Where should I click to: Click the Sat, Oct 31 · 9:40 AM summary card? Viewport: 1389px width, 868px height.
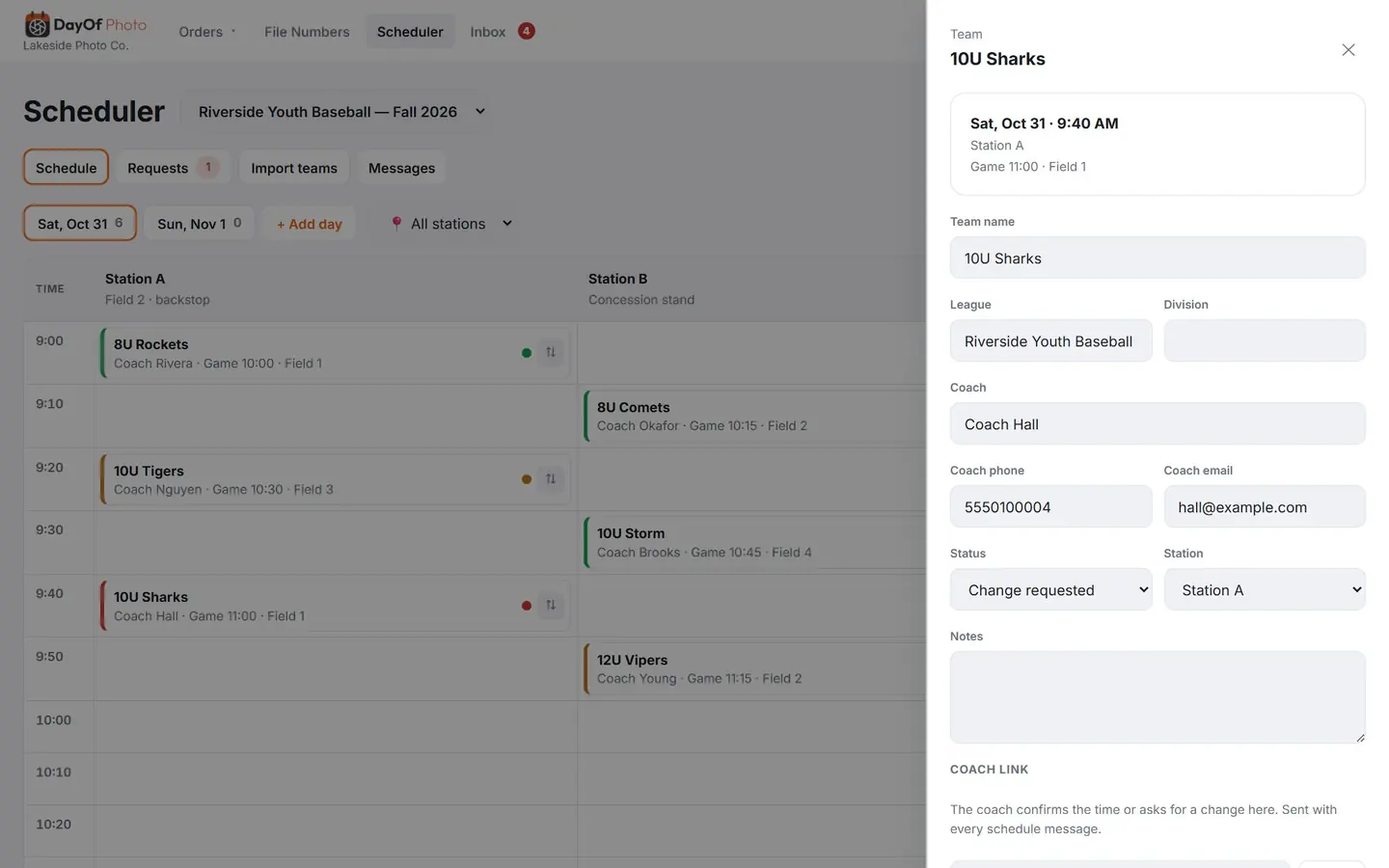pos(1157,145)
